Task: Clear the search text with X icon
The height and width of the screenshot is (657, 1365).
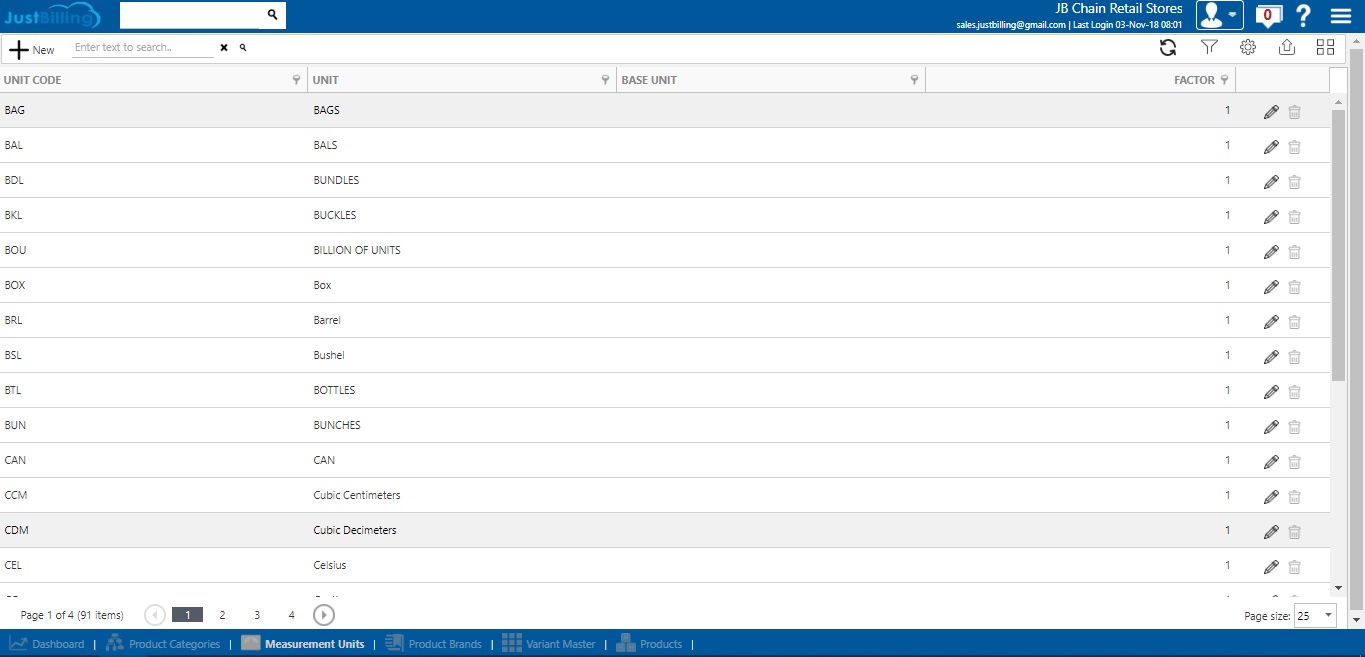Action: coord(224,48)
